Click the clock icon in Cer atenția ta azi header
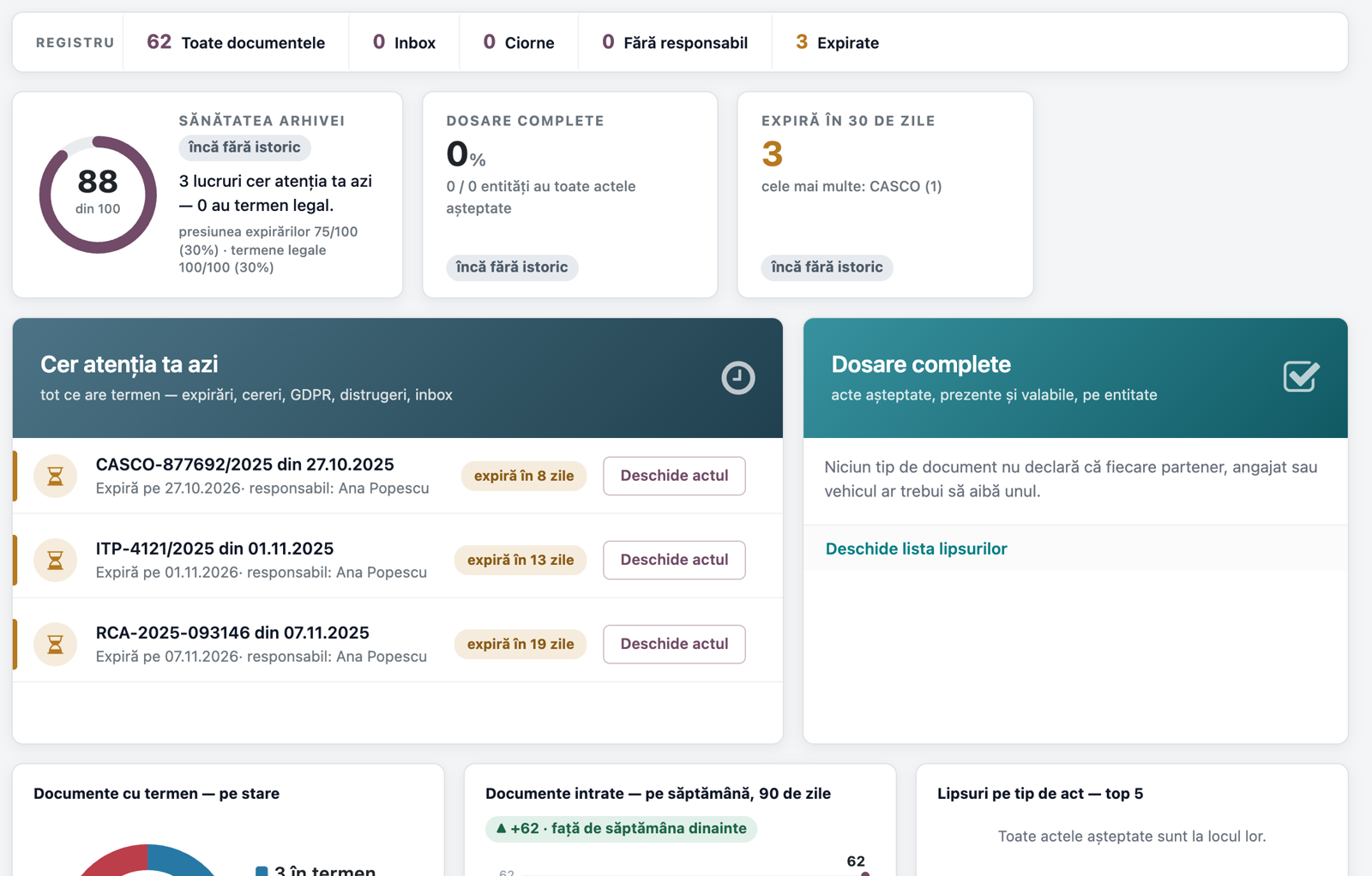This screenshot has width=1372, height=876. 737,378
